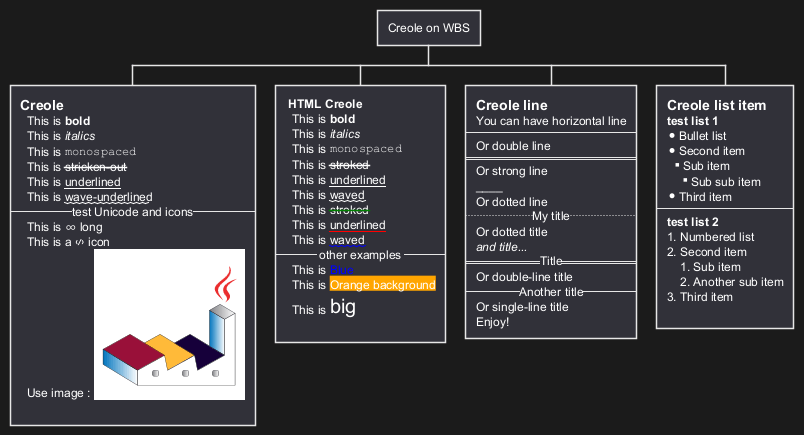Viewport: 804px width, 435px height.
Task: Click the code icon in 'This is a icon'
Action: [79, 243]
